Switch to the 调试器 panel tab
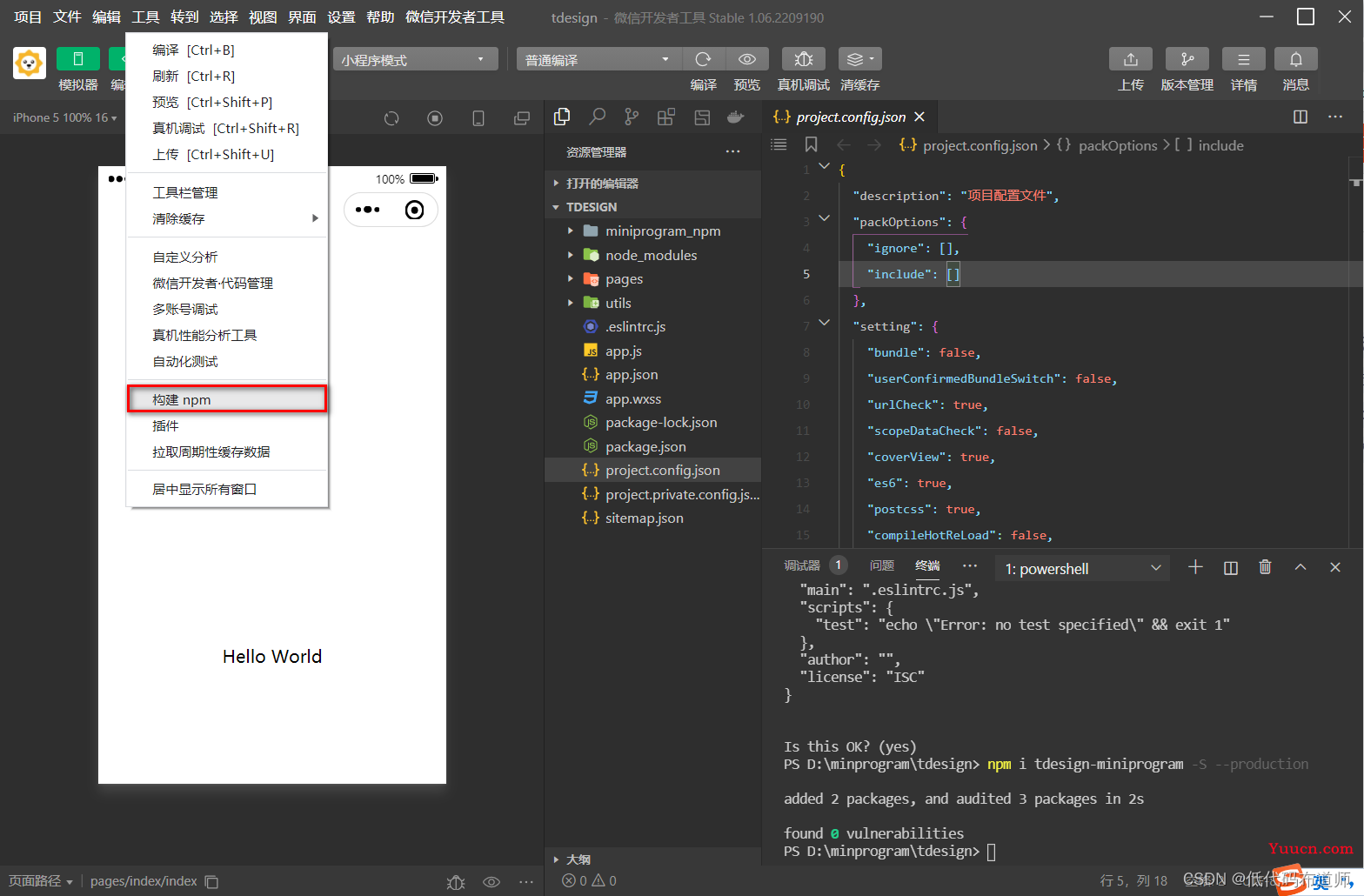Viewport: 1364px width, 896px height. point(802,565)
